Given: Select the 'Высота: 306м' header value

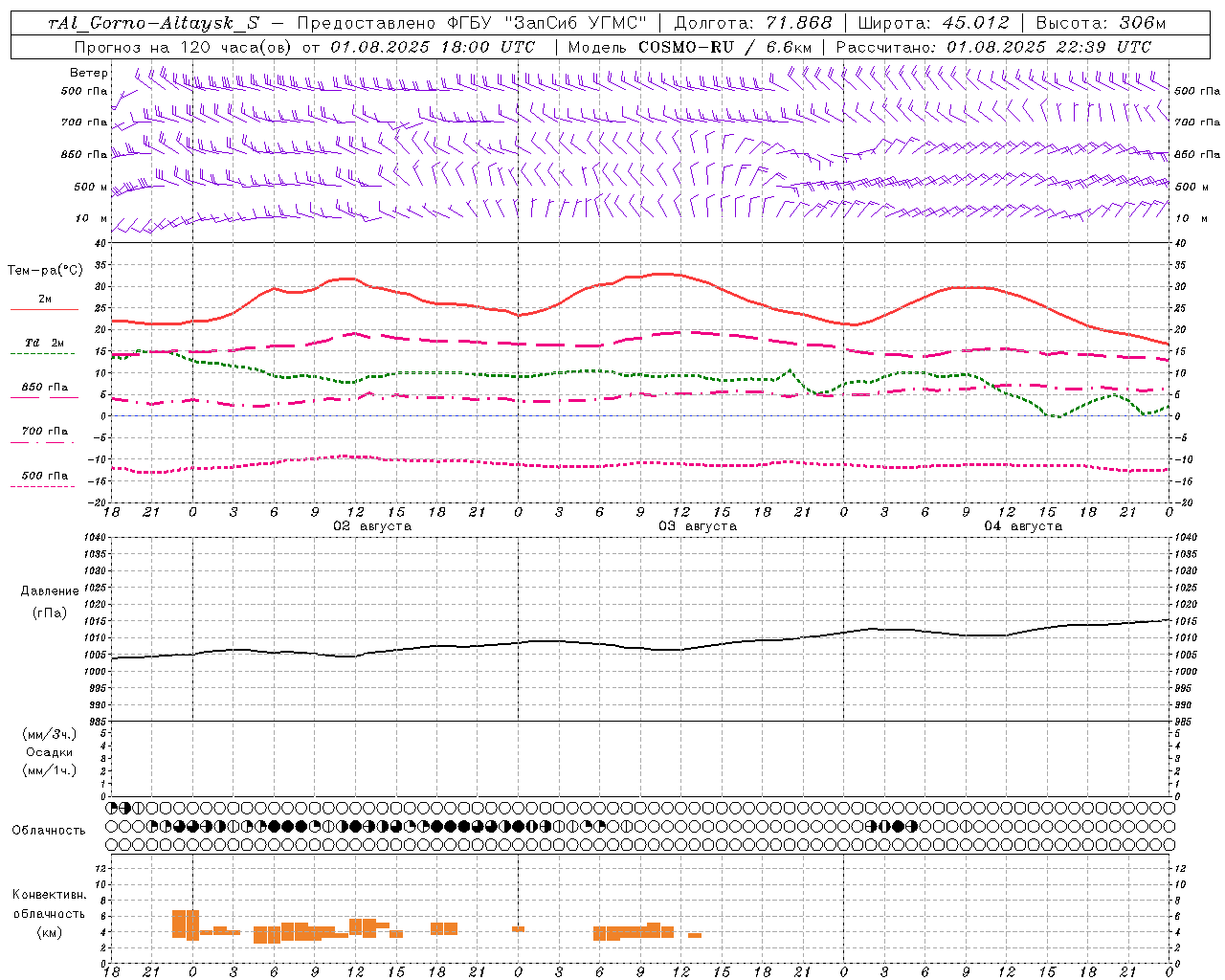Looking at the screenshot, I should point(1101,23).
